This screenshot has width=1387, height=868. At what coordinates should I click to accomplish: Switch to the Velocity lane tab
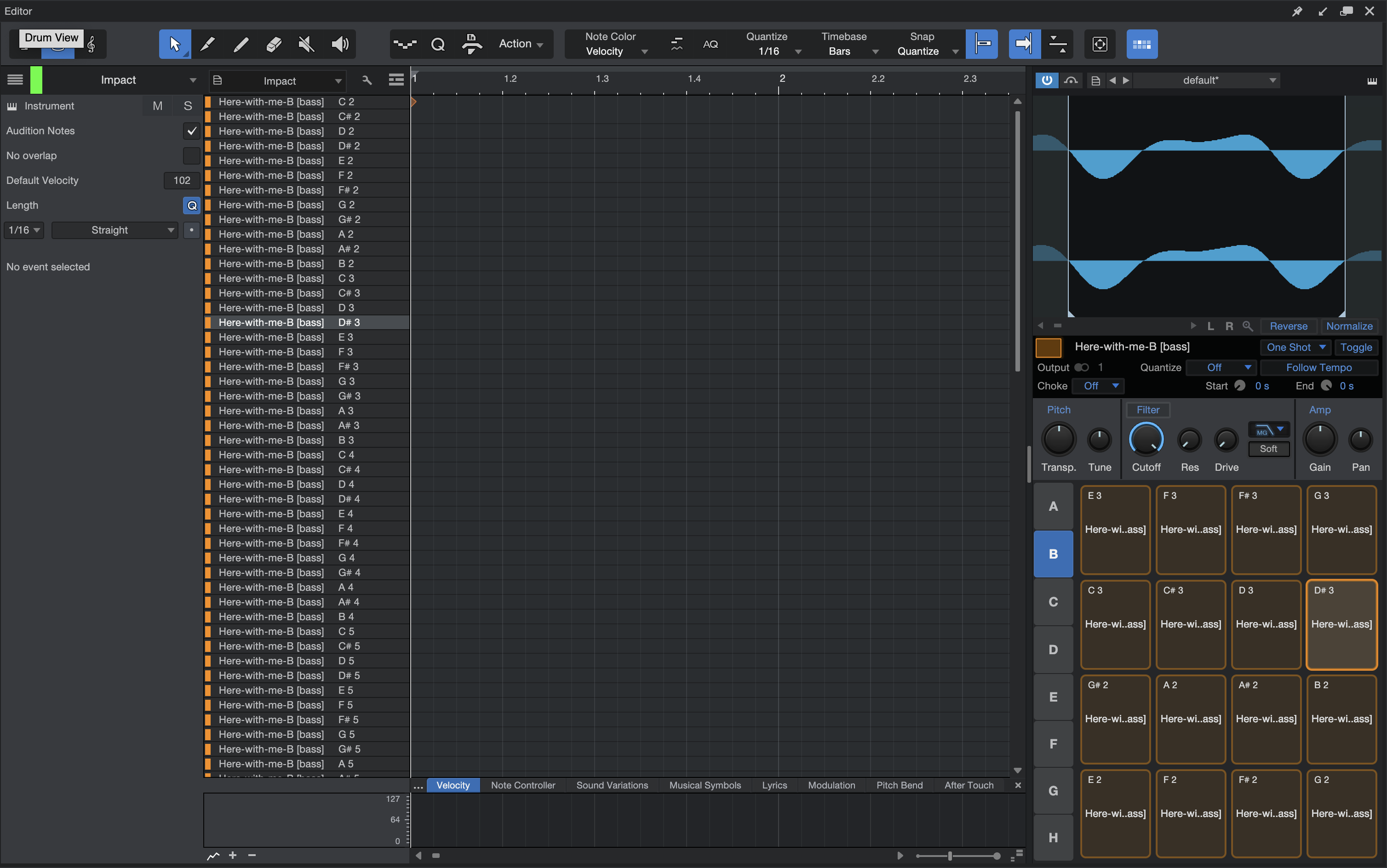tap(453, 785)
